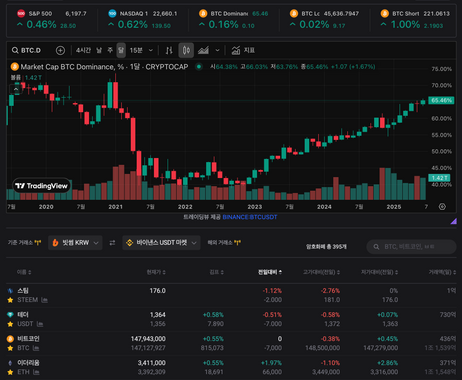The image size is (462, 380).
Task: Click the Bitcoin coin logo in table
Action: pos(10,339)
